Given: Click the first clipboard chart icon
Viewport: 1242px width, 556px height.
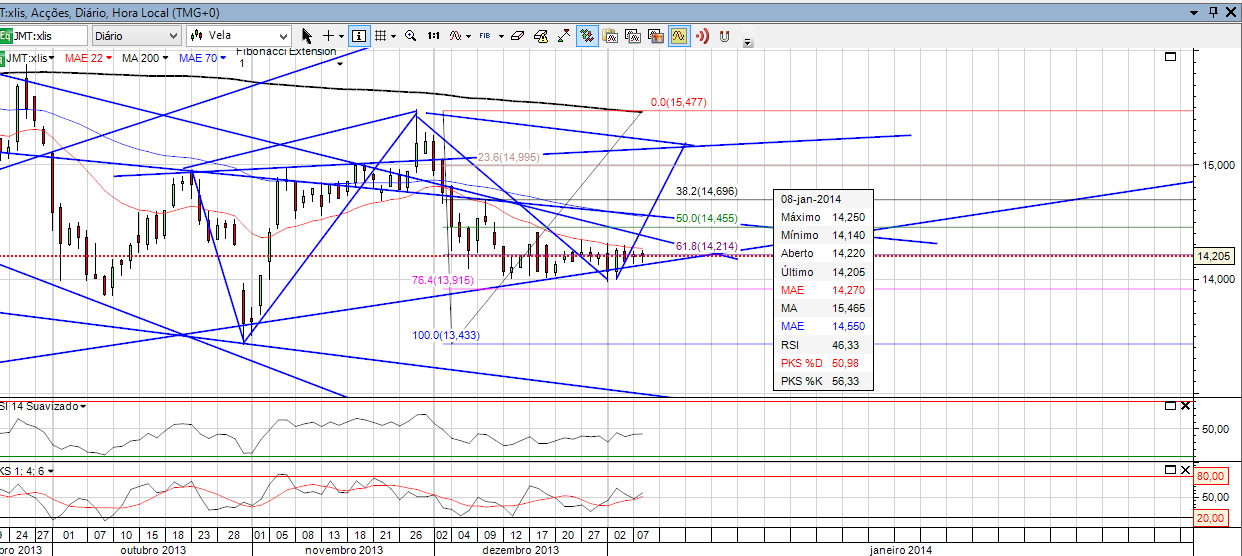Looking at the screenshot, I should (x=610, y=35).
